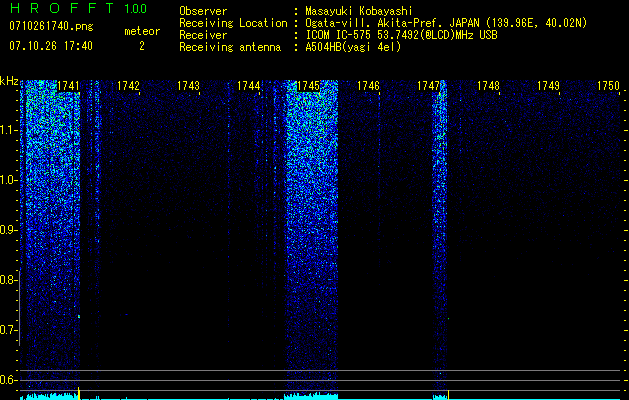Select the file name 0710261740.png
629x400 pixels.
pos(51,26)
